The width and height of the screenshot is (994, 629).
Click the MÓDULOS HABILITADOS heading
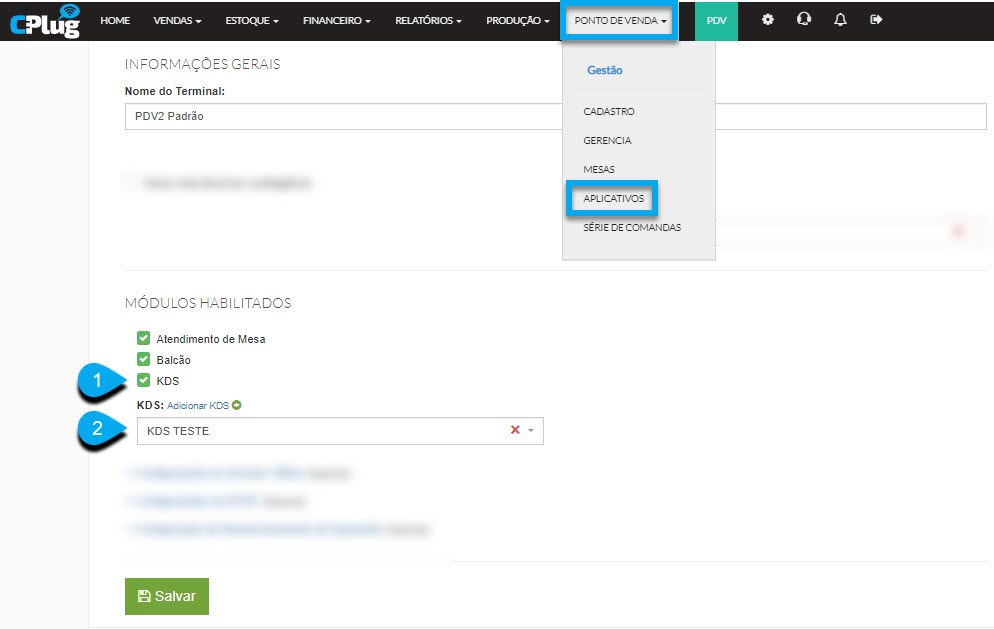(x=208, y=303)
